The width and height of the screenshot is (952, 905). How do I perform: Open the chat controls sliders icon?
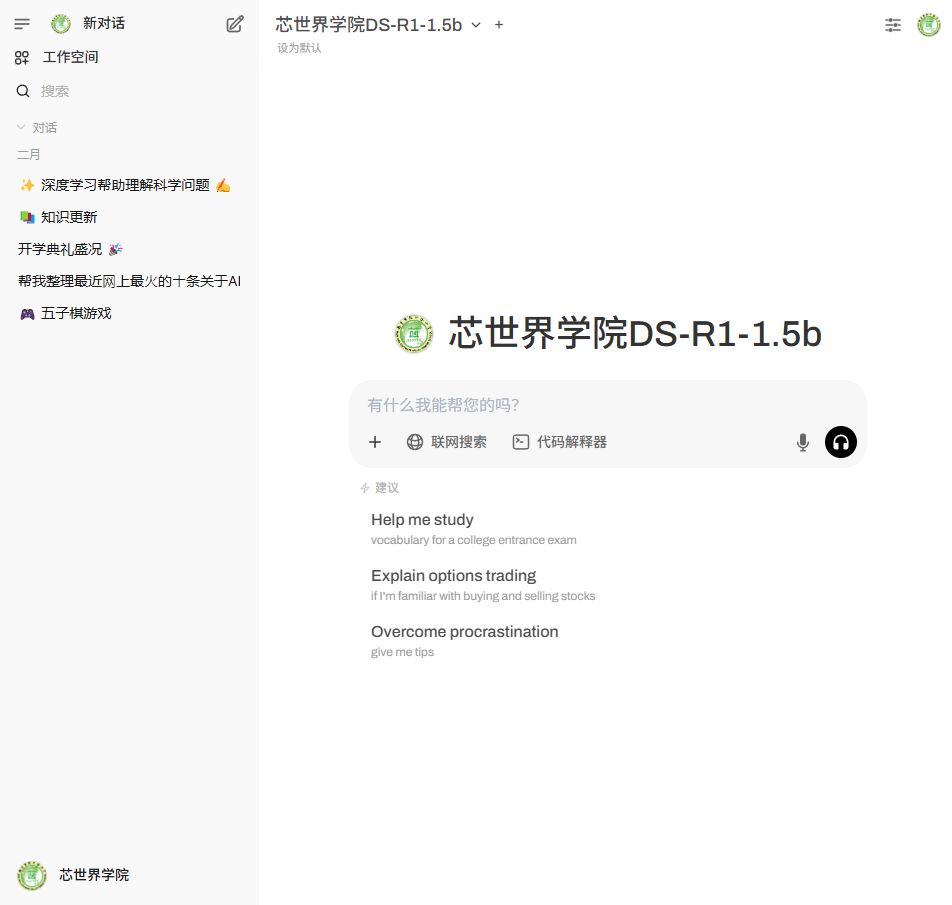click(892, 25)
